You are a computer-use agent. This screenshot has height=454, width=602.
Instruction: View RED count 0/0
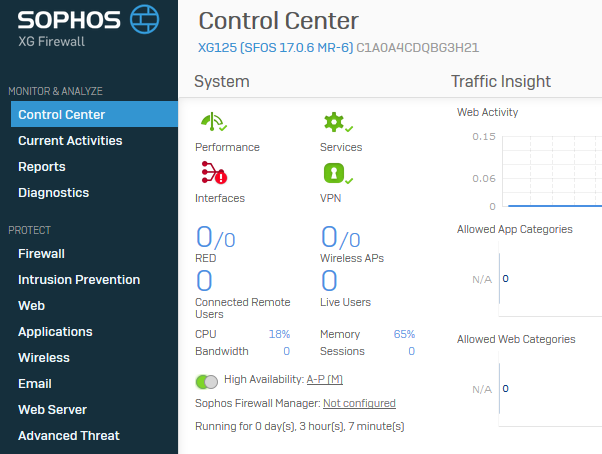[215, 237]
